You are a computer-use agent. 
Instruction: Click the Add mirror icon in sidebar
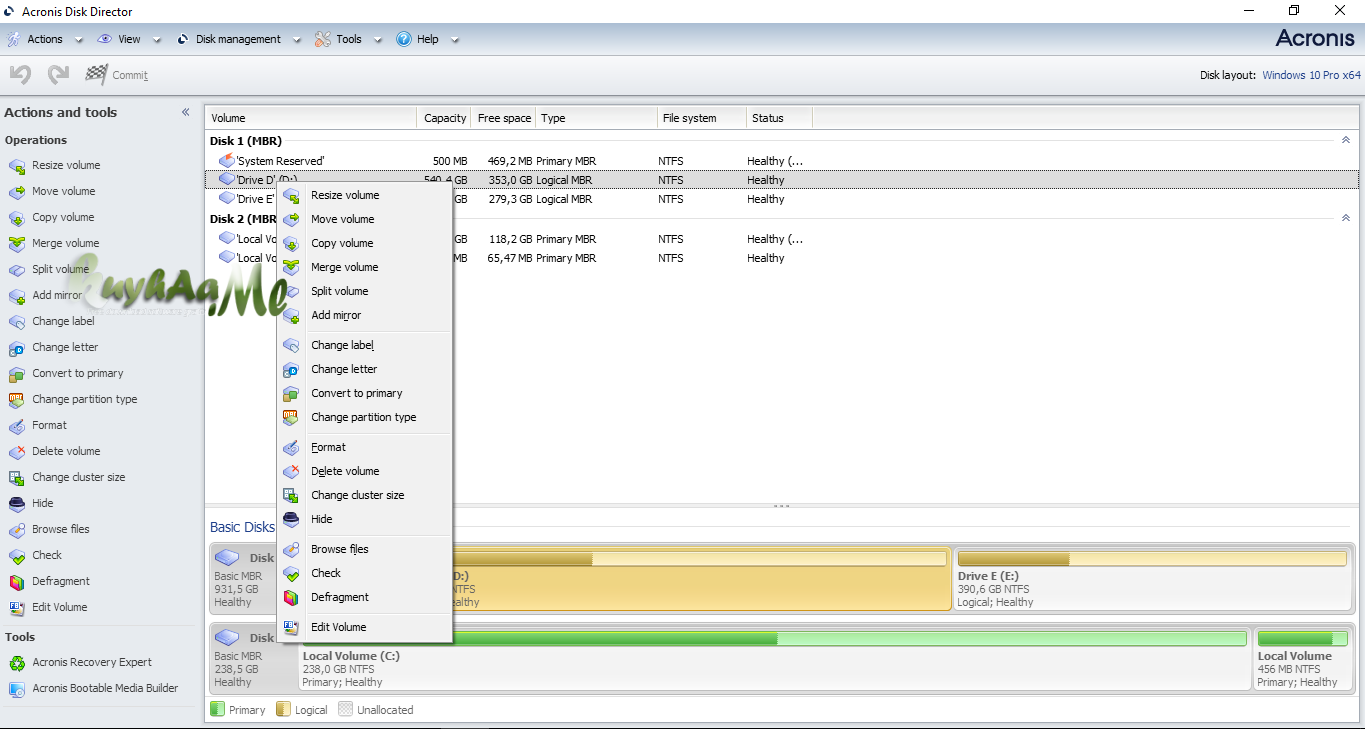coord(17,296)
